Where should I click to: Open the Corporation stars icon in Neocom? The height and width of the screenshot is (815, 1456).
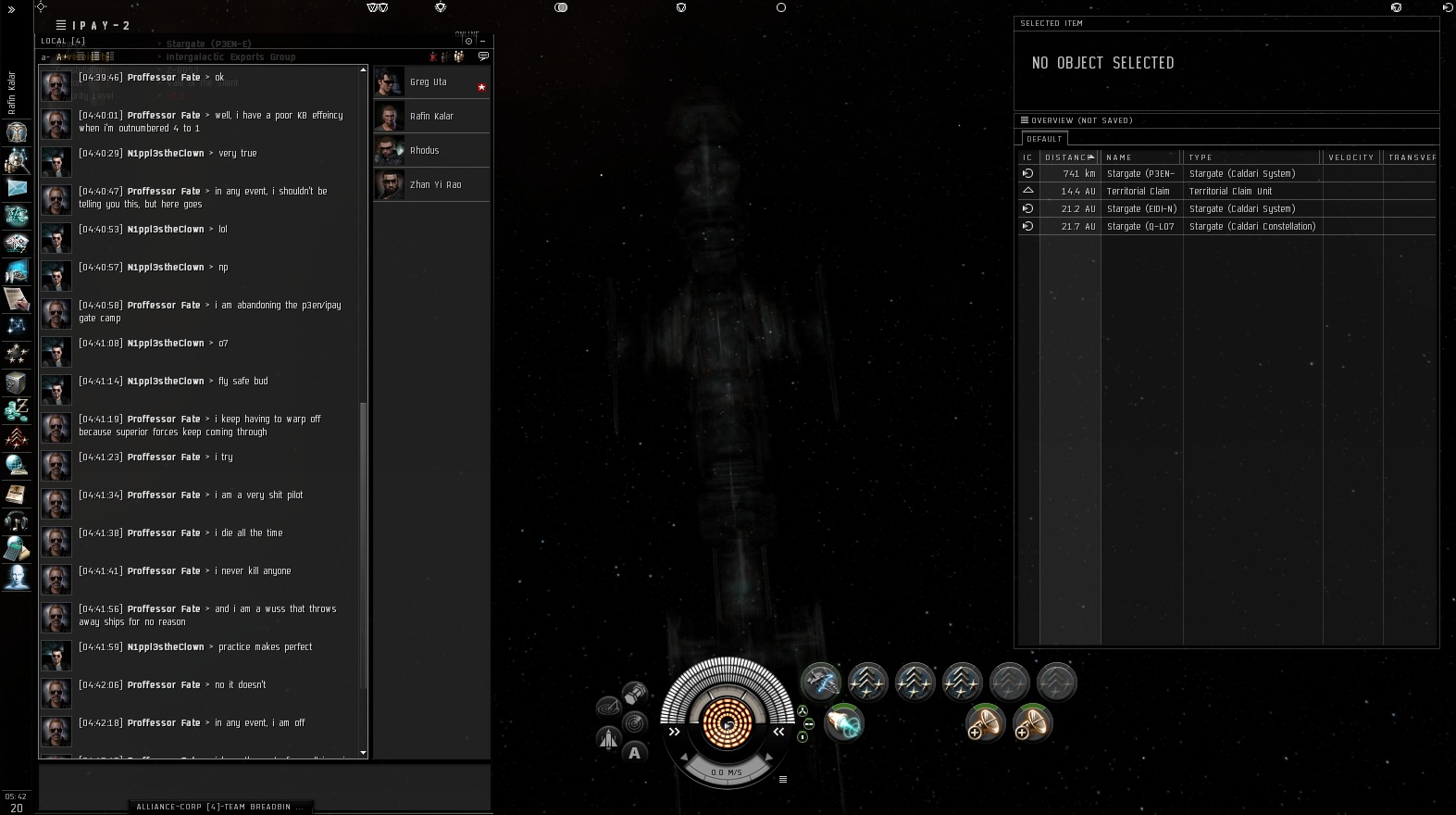[17, 354]
